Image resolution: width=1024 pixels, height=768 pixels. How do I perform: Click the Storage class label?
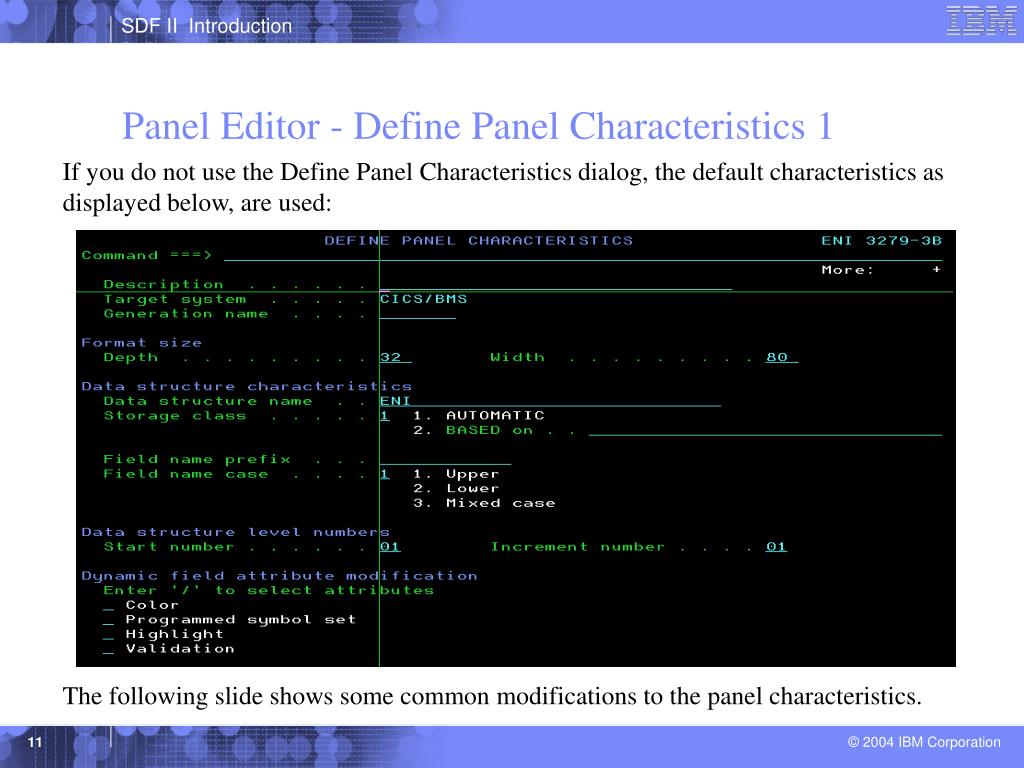174,415
